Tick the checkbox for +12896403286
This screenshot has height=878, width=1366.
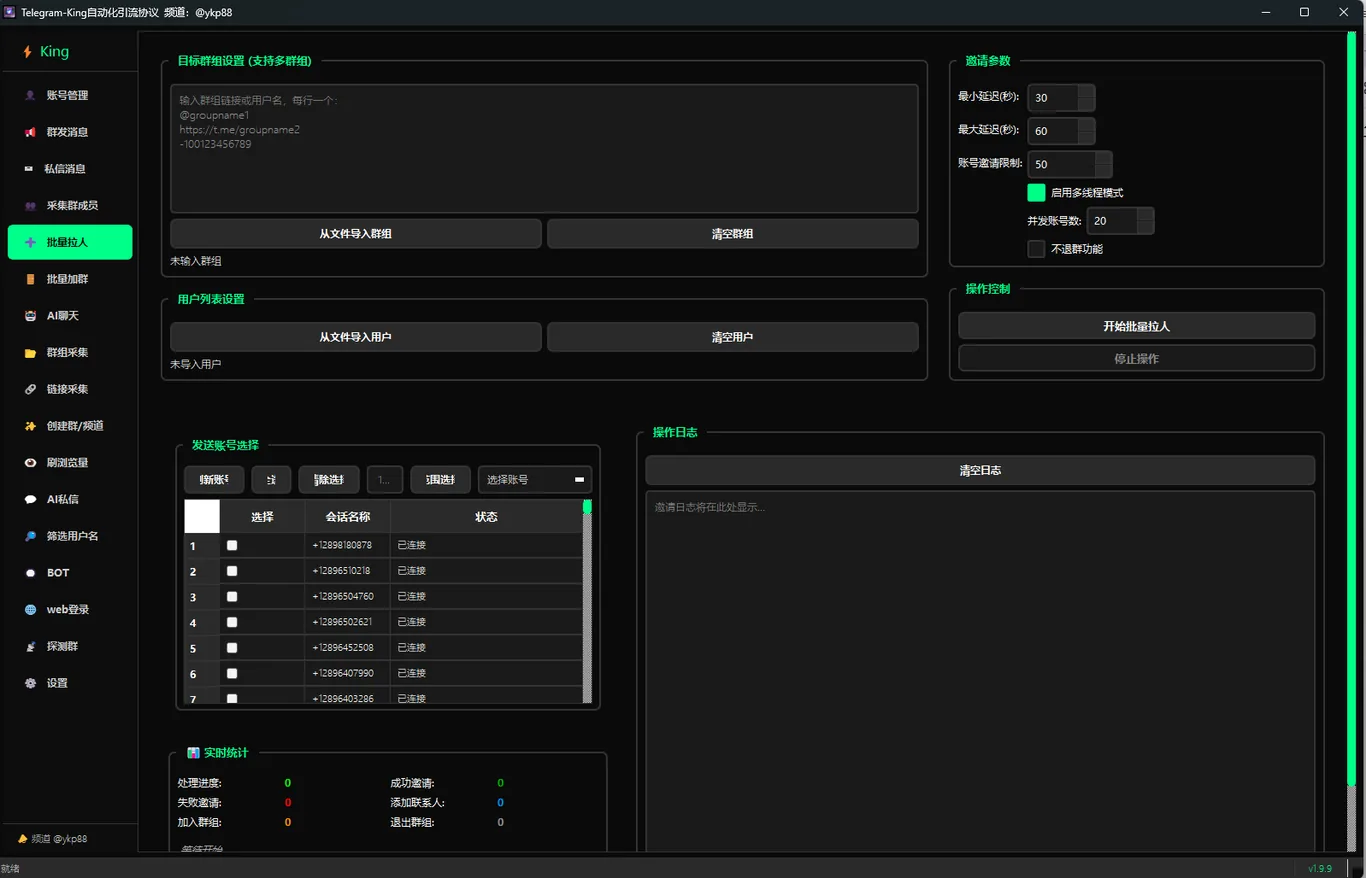pos(232,698)
